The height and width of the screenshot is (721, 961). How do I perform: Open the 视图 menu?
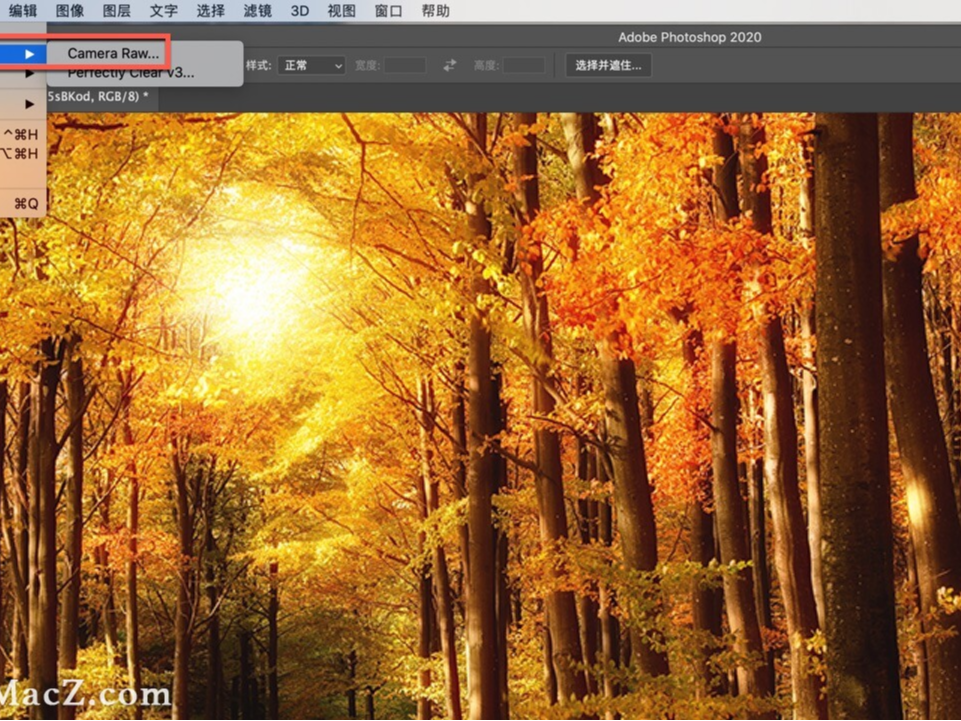tap(340, 11)
